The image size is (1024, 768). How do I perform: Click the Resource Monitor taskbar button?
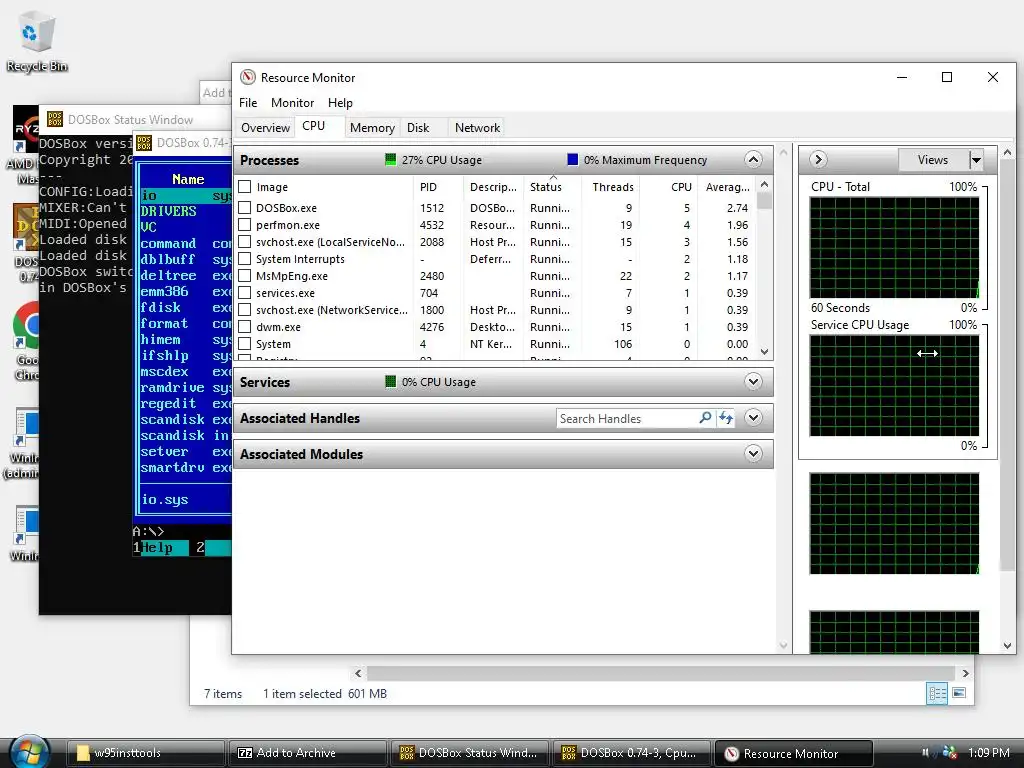click(x=794, y=753)
